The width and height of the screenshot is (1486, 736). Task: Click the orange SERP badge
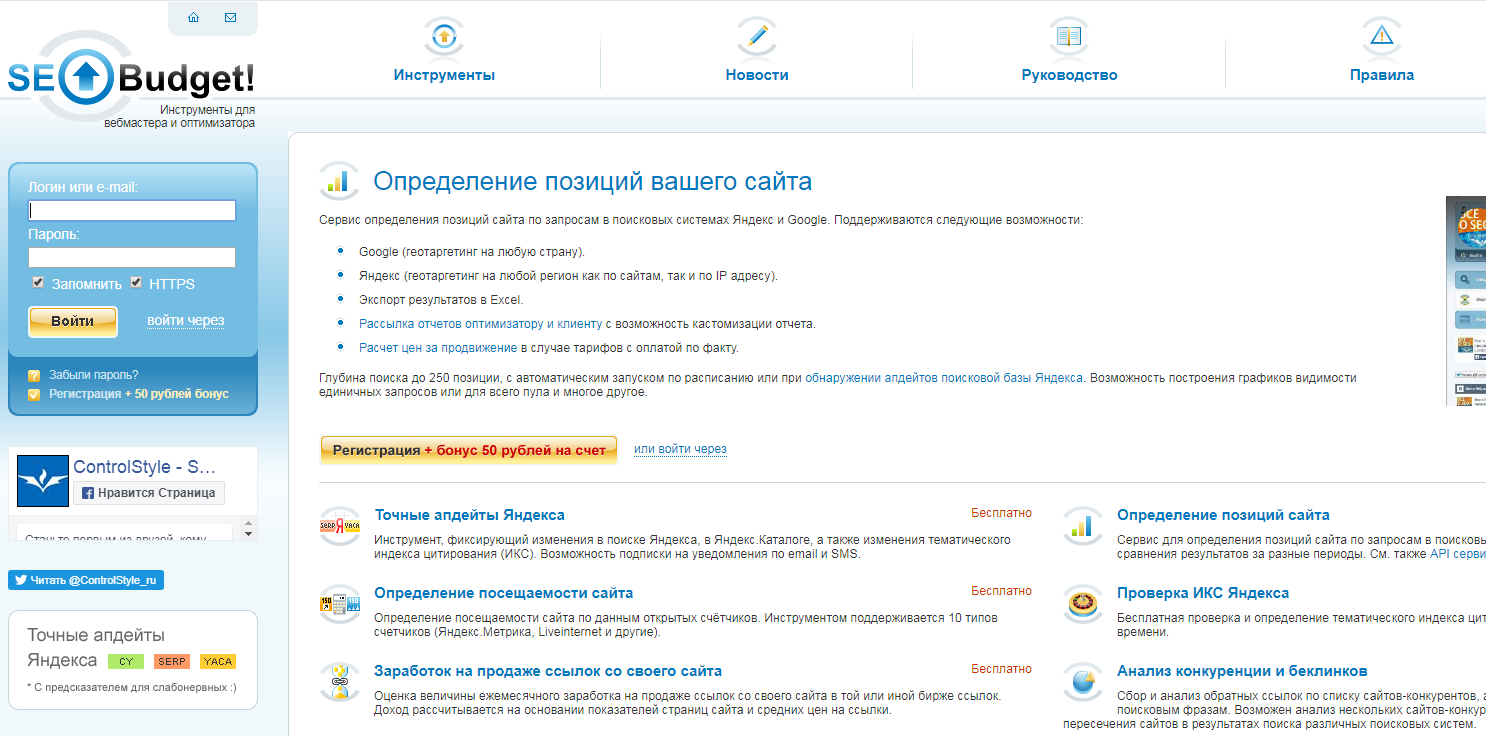(172, 662)
